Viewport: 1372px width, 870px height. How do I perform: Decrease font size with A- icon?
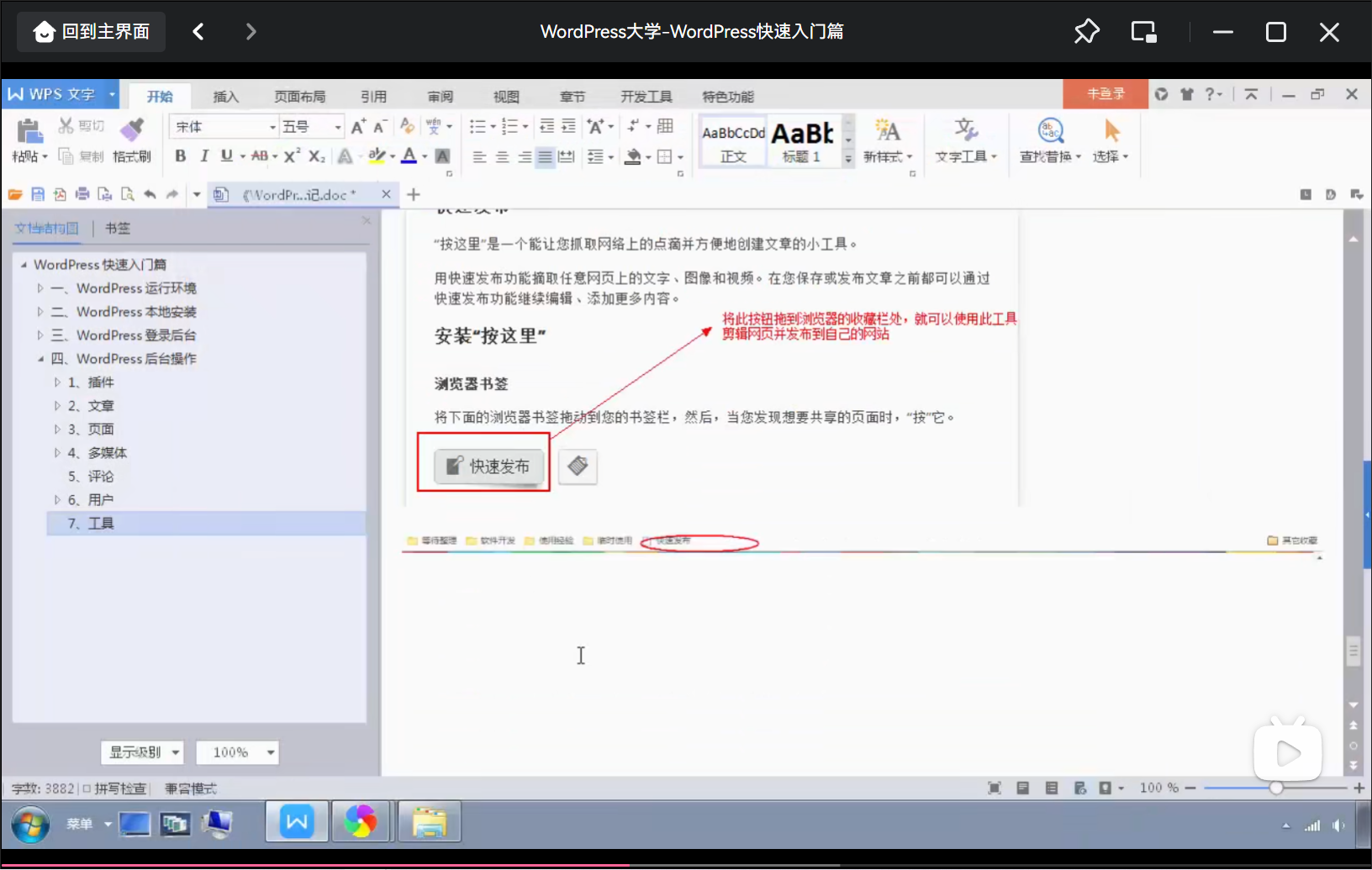tap(380, 127)
